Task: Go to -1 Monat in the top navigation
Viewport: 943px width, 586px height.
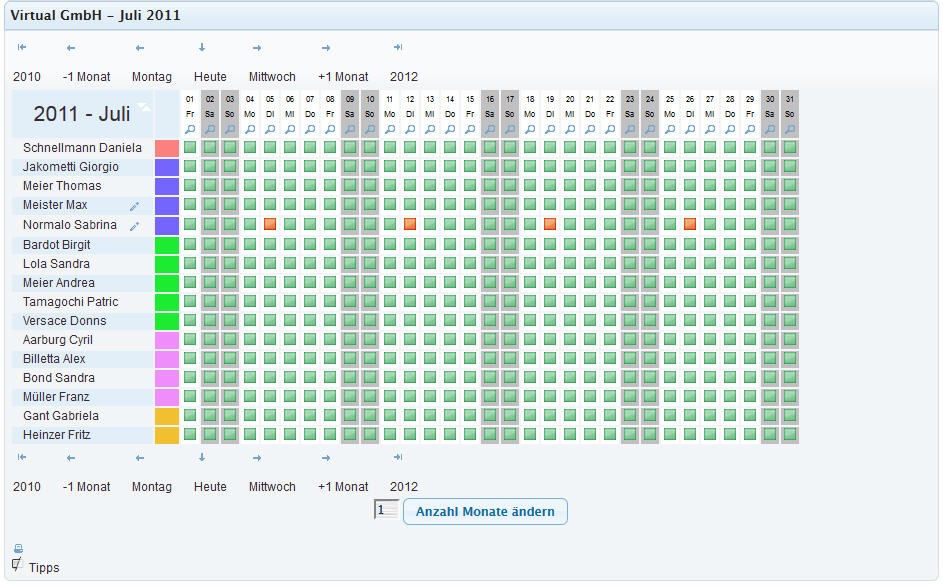Action: 86,77
